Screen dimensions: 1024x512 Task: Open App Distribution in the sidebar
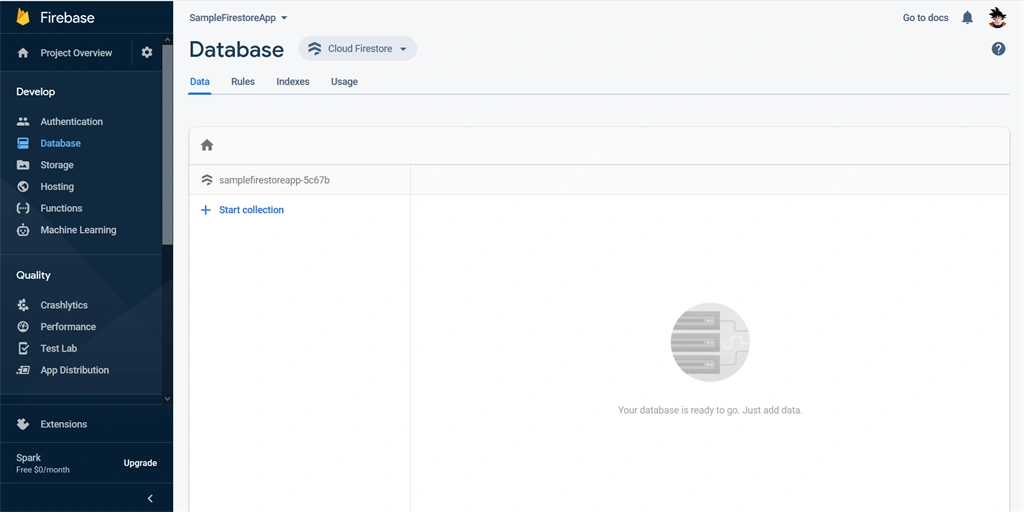pos(74,370)
